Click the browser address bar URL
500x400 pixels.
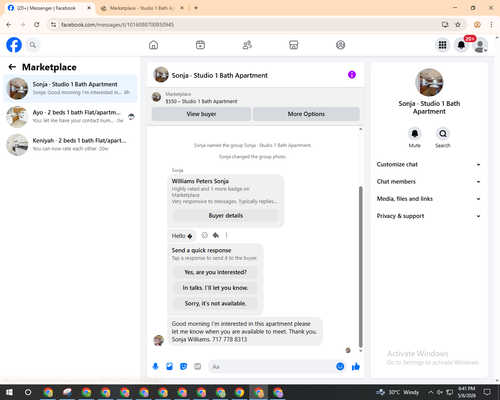tap(117, 25)
